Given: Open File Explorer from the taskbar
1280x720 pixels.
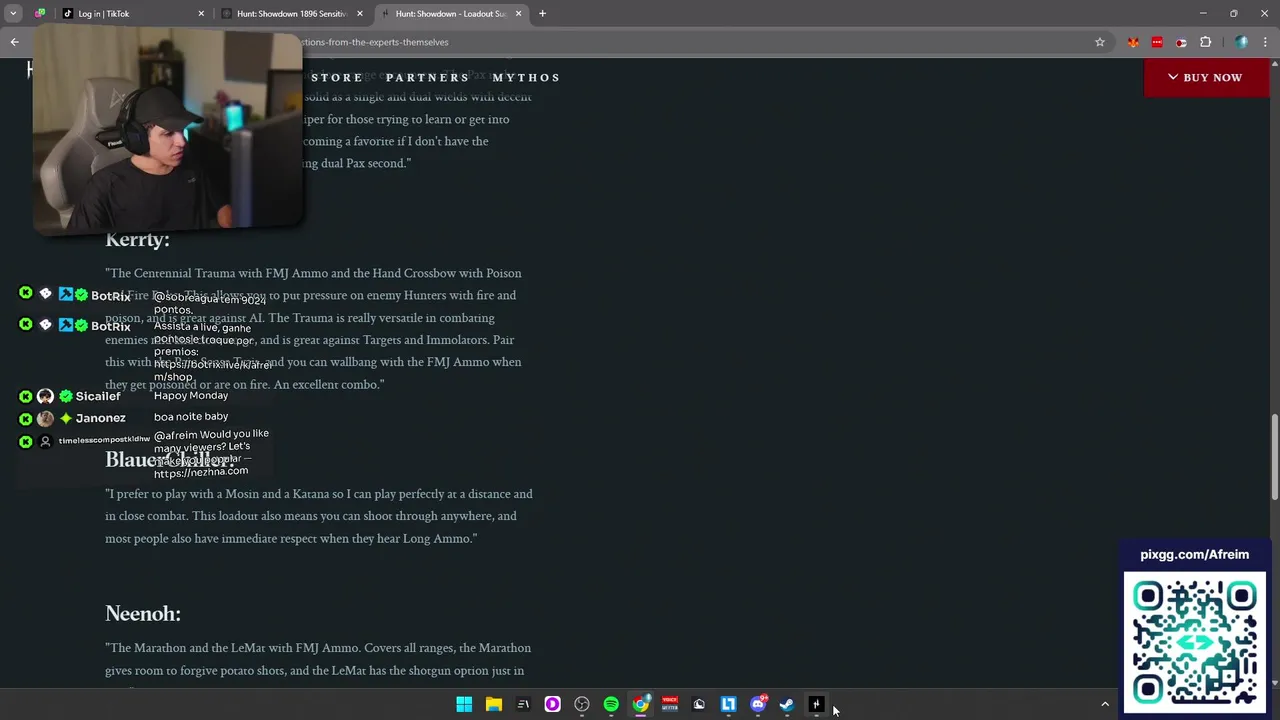Looking at the screenshot, I should (x=493, y=705).
